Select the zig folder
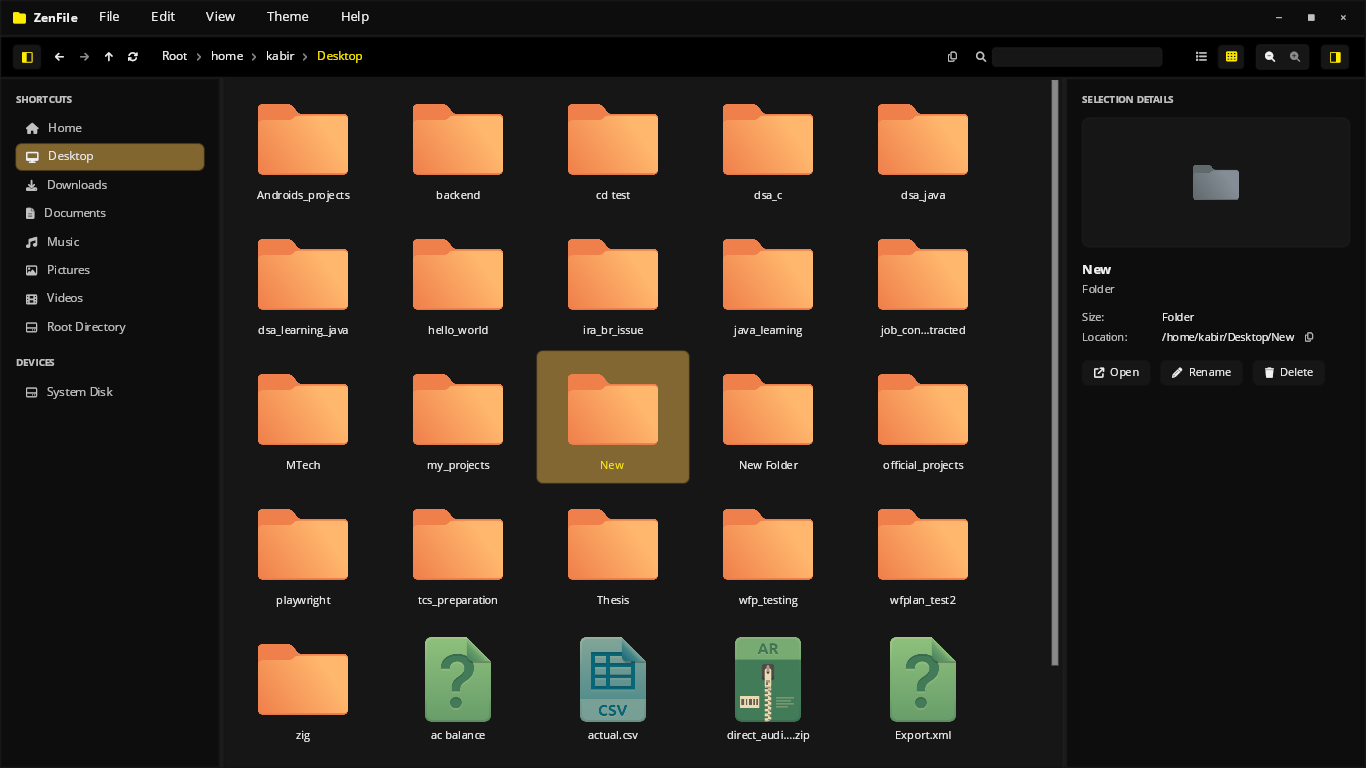Viewport: 1366px width, 768px height. 303,687
